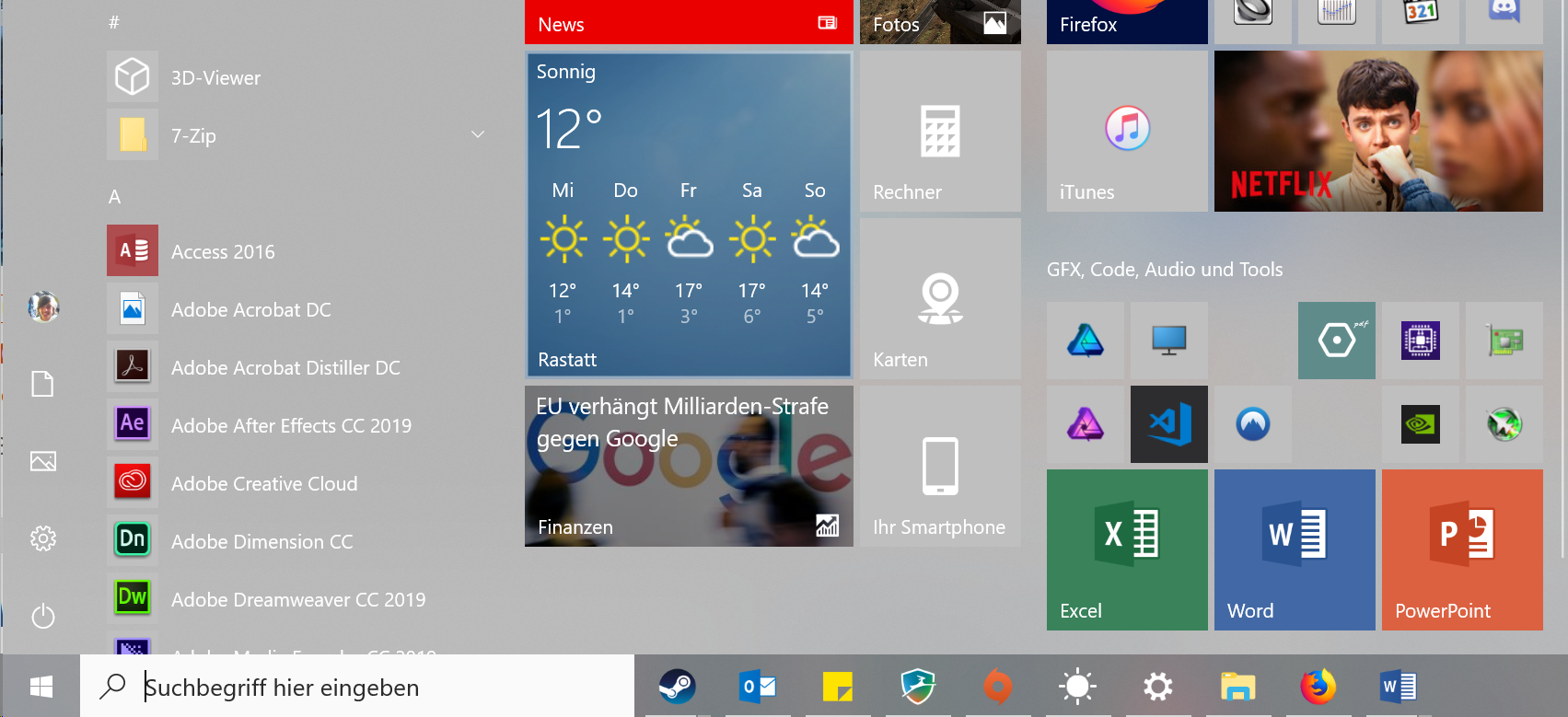This screenshot has width=1568, height=717.
Task: Open the green sphere arrow tile
Action: 1504,424
